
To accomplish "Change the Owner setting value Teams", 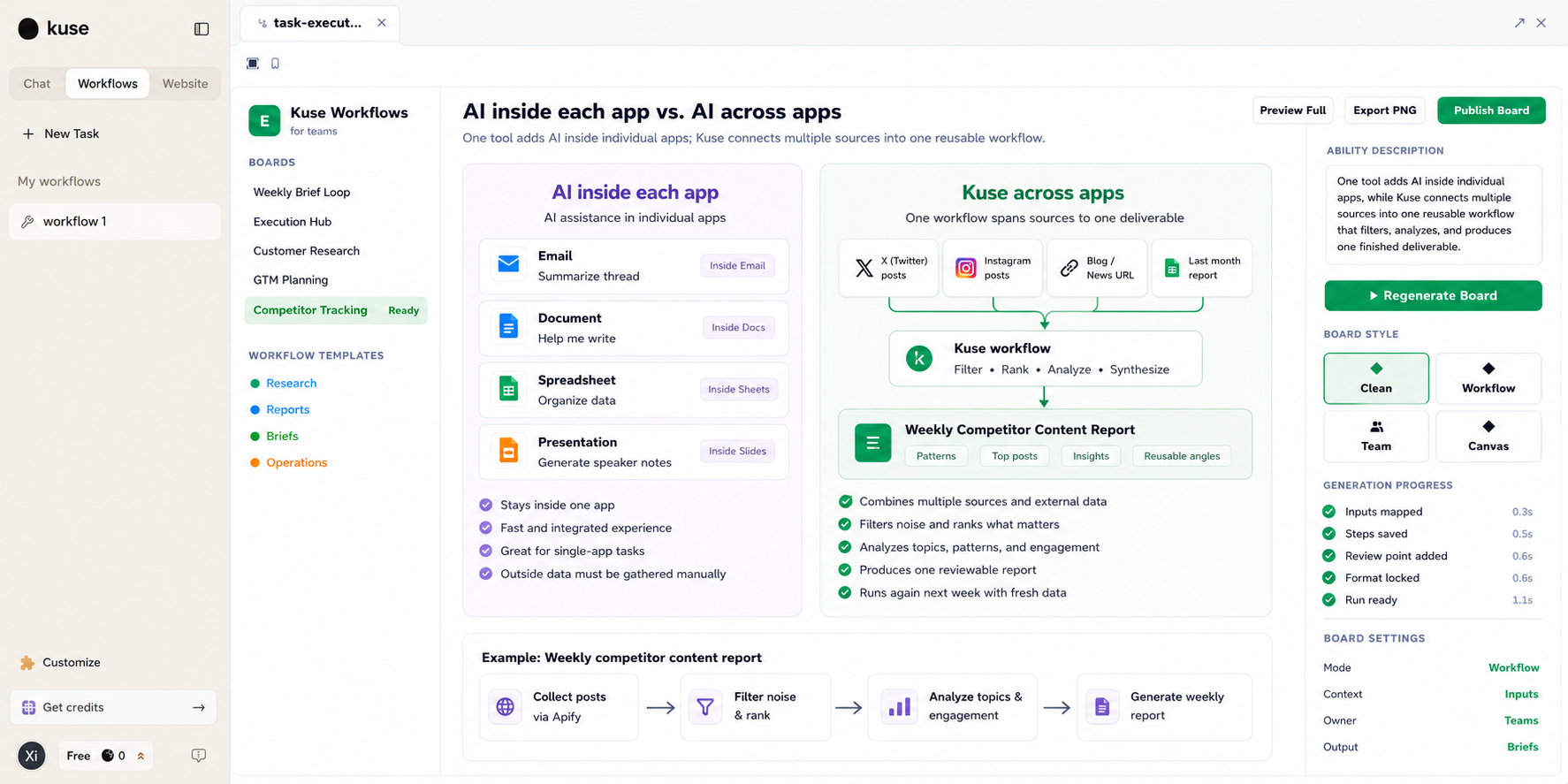I will coord(1521,720).
